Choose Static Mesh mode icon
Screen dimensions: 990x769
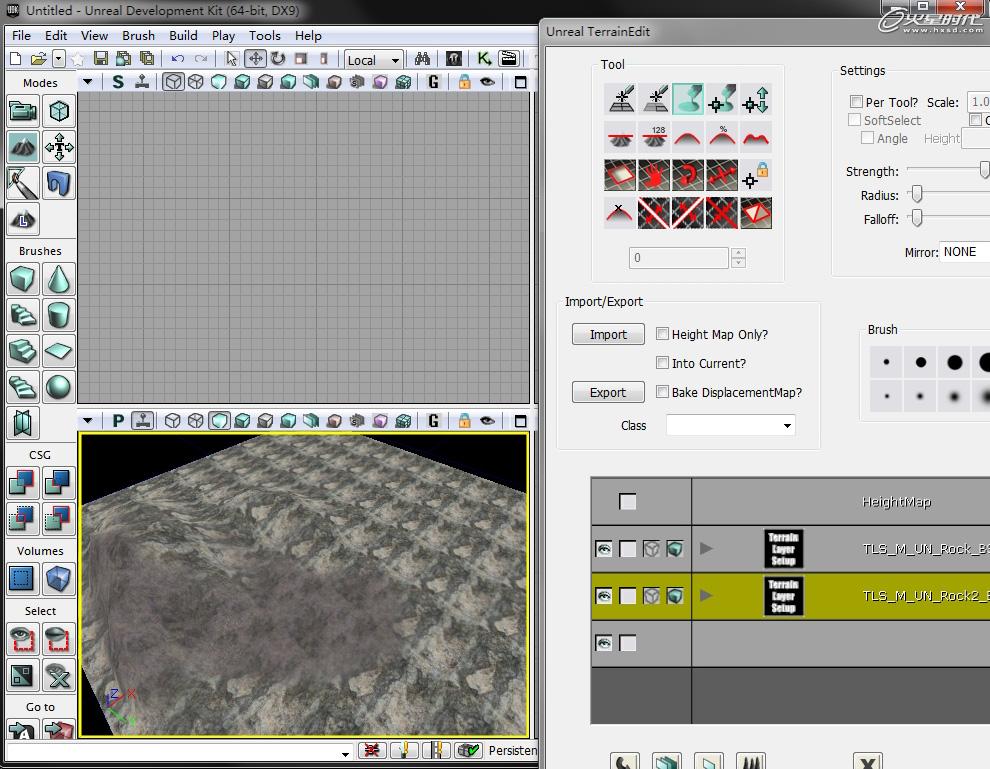click(59, 184)
